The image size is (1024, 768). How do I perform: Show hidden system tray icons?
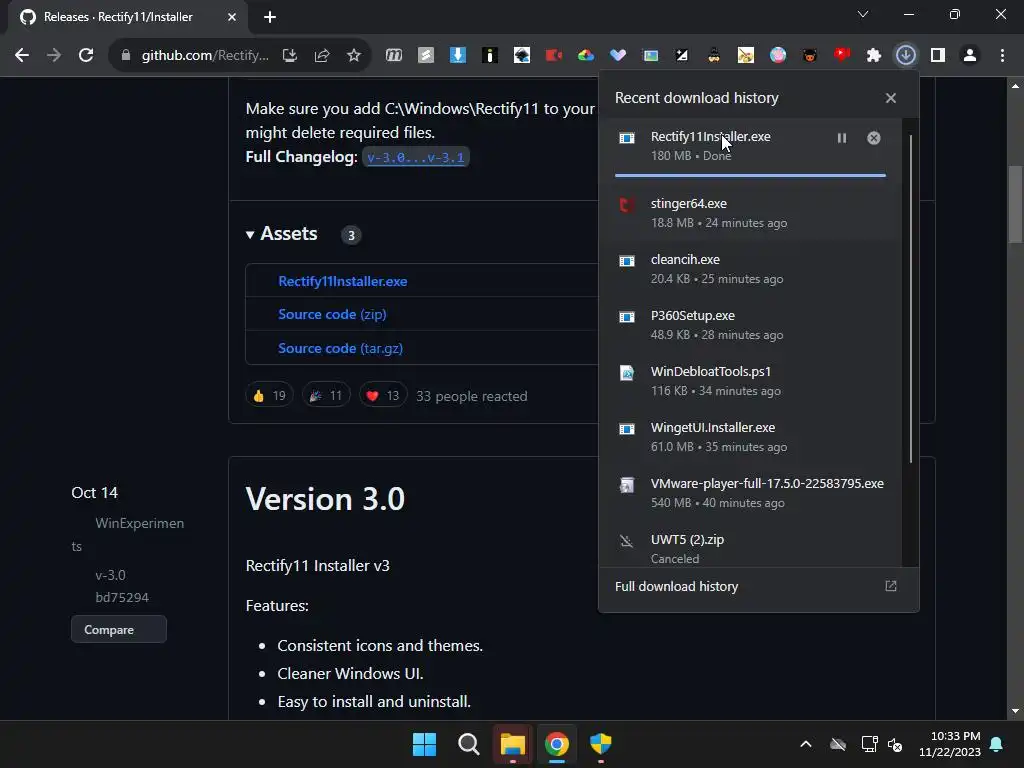[806, 744]
